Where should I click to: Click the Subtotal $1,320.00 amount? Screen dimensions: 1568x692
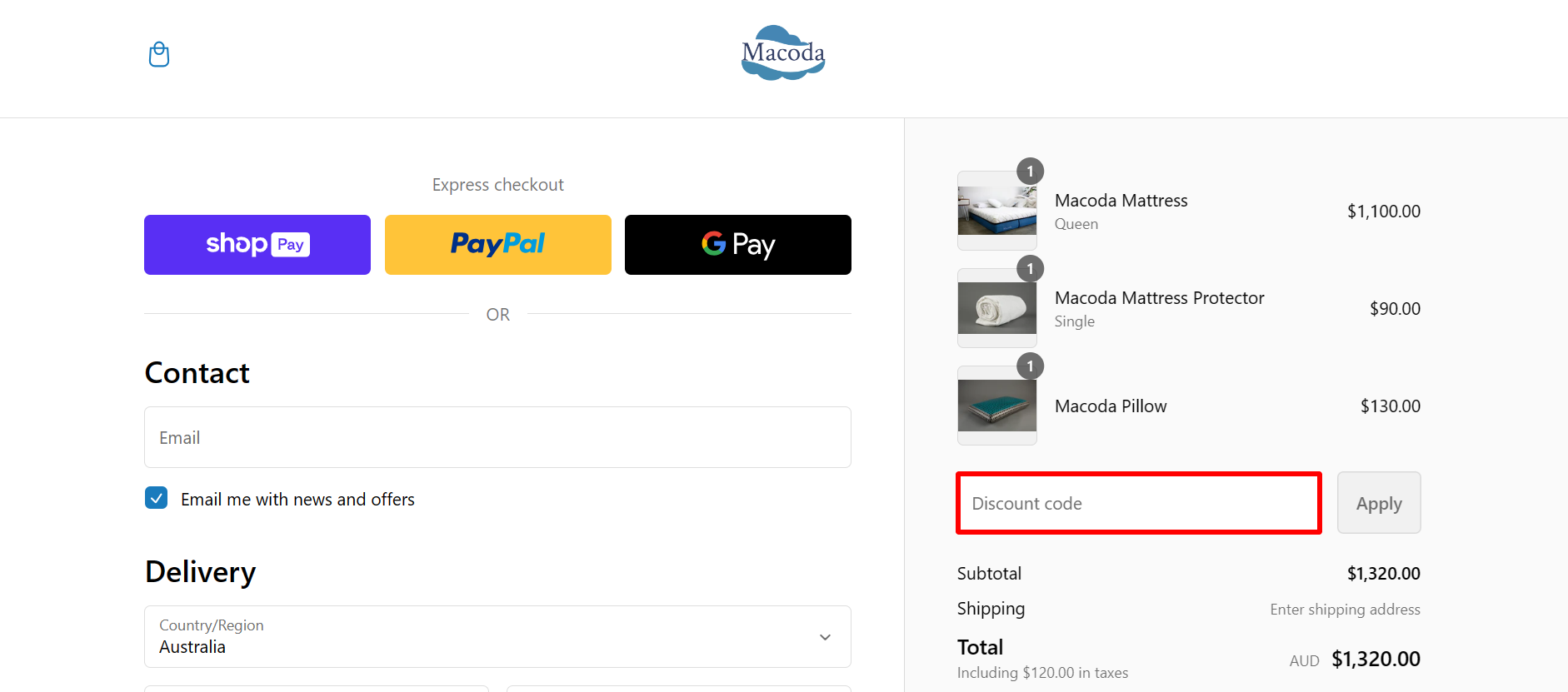click(1384, 574)
